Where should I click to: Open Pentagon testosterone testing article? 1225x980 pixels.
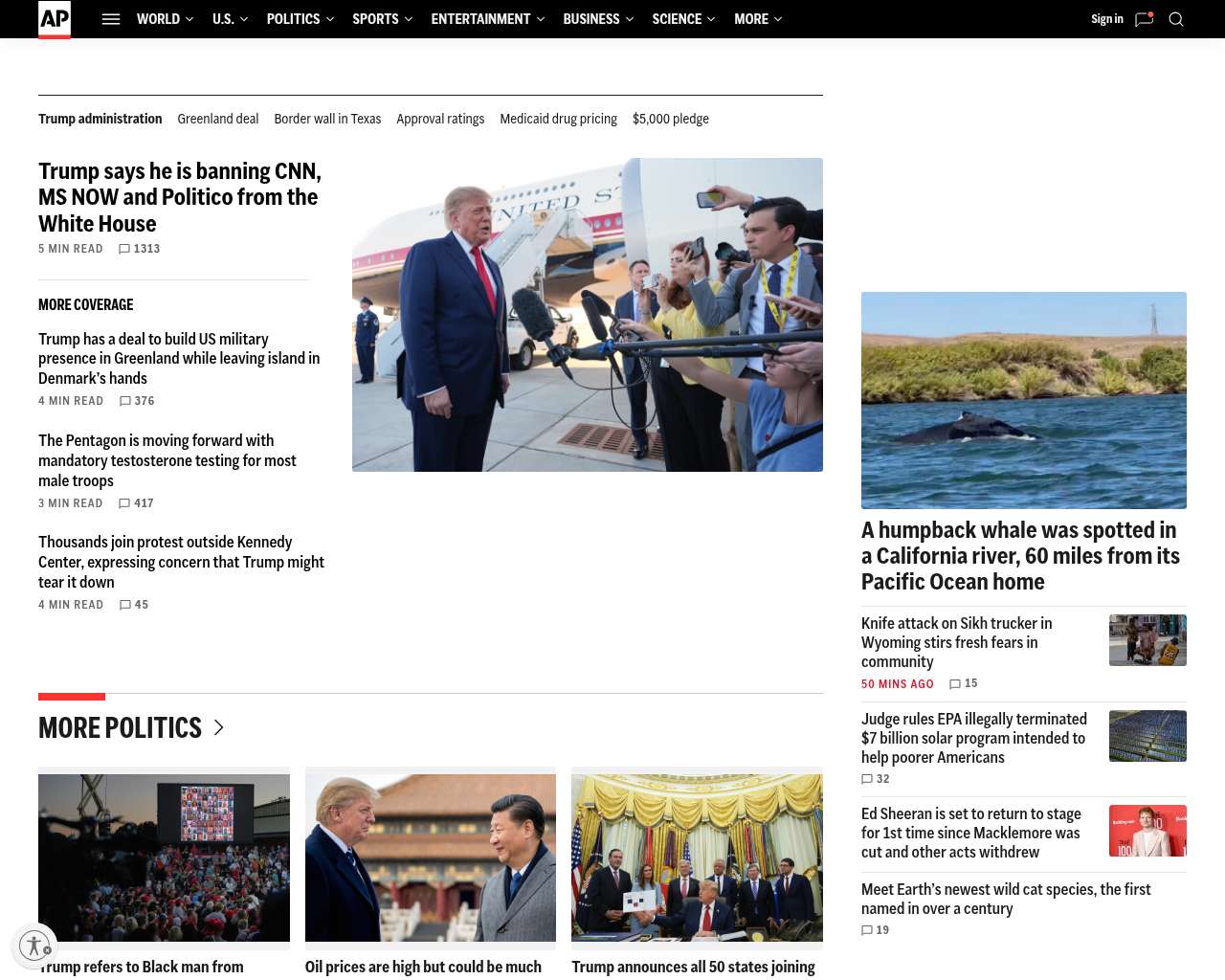[167, 460]
